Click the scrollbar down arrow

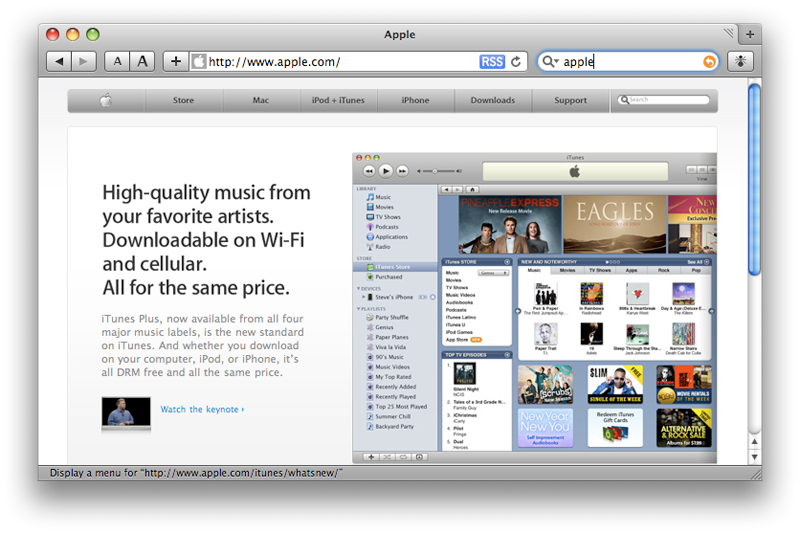(755, 457)
